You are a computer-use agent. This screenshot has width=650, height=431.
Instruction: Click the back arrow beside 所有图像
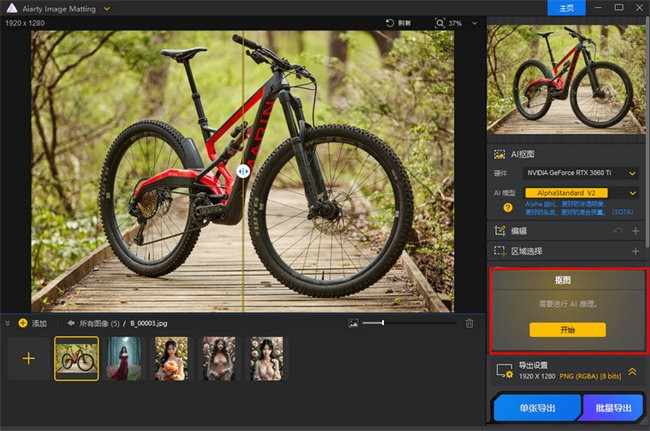[70, 323]
